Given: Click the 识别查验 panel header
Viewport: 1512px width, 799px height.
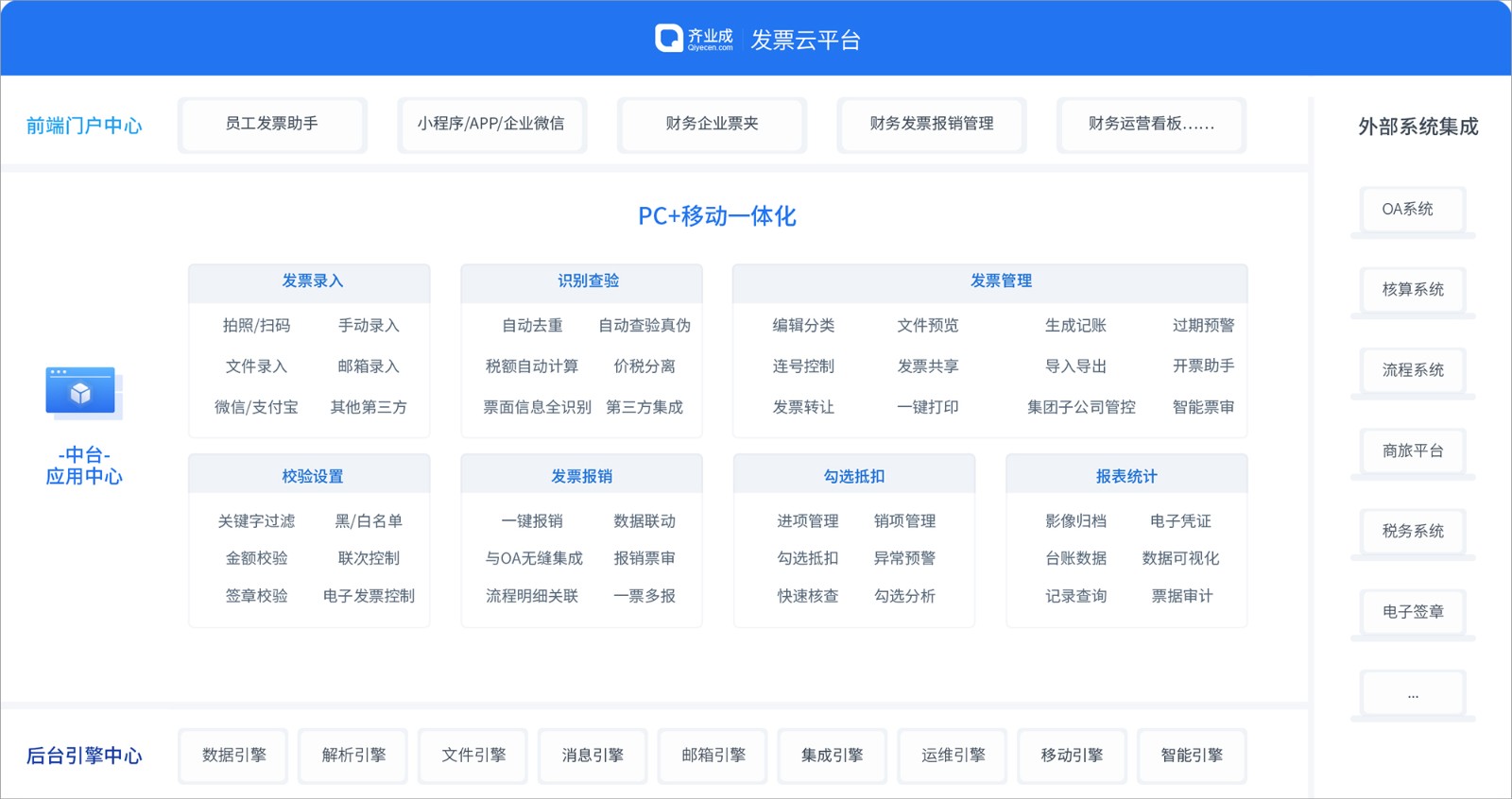Looking at the screenshot, I should click(582, 282).
